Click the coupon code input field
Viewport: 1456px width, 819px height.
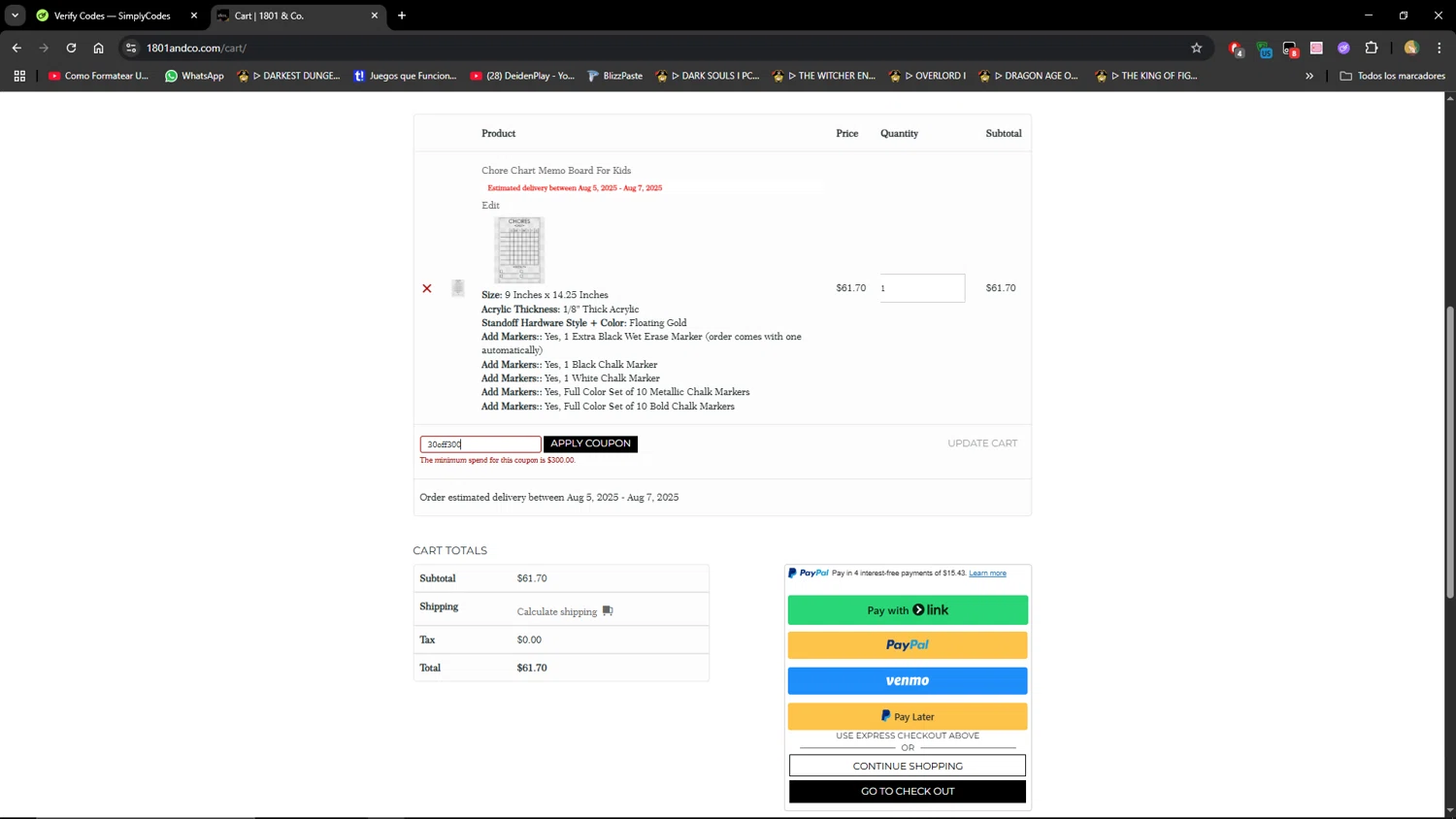point(480,444)
